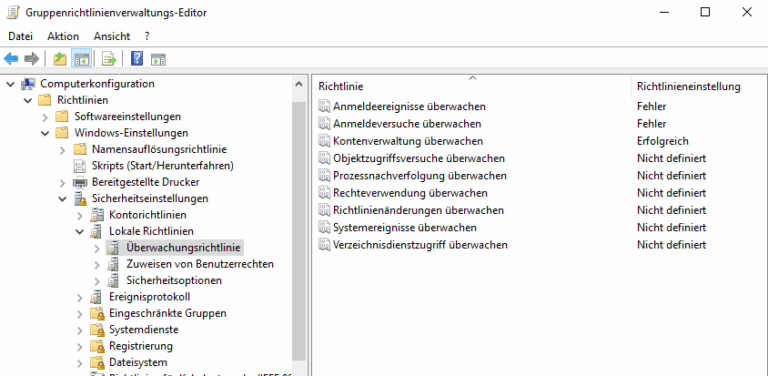Screen dimensions: 768x376
Task: Open the Aktion menu
Action: click(63, 36)
